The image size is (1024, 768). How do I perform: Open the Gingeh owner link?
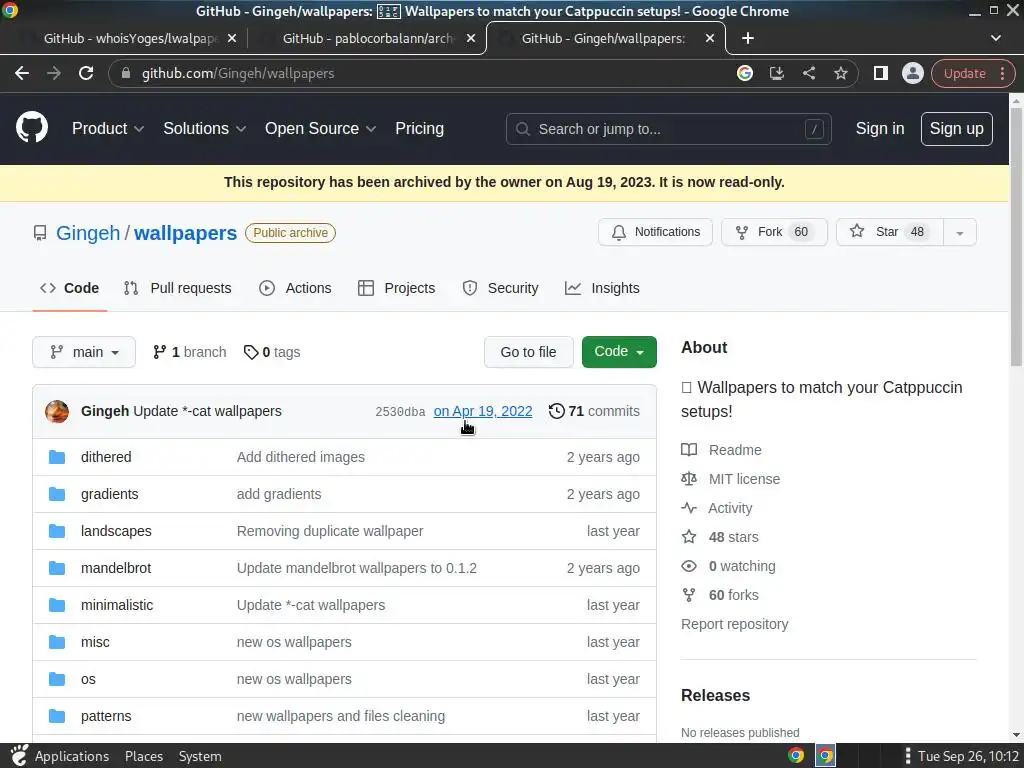pyautogui.click(x=88, y=233)
